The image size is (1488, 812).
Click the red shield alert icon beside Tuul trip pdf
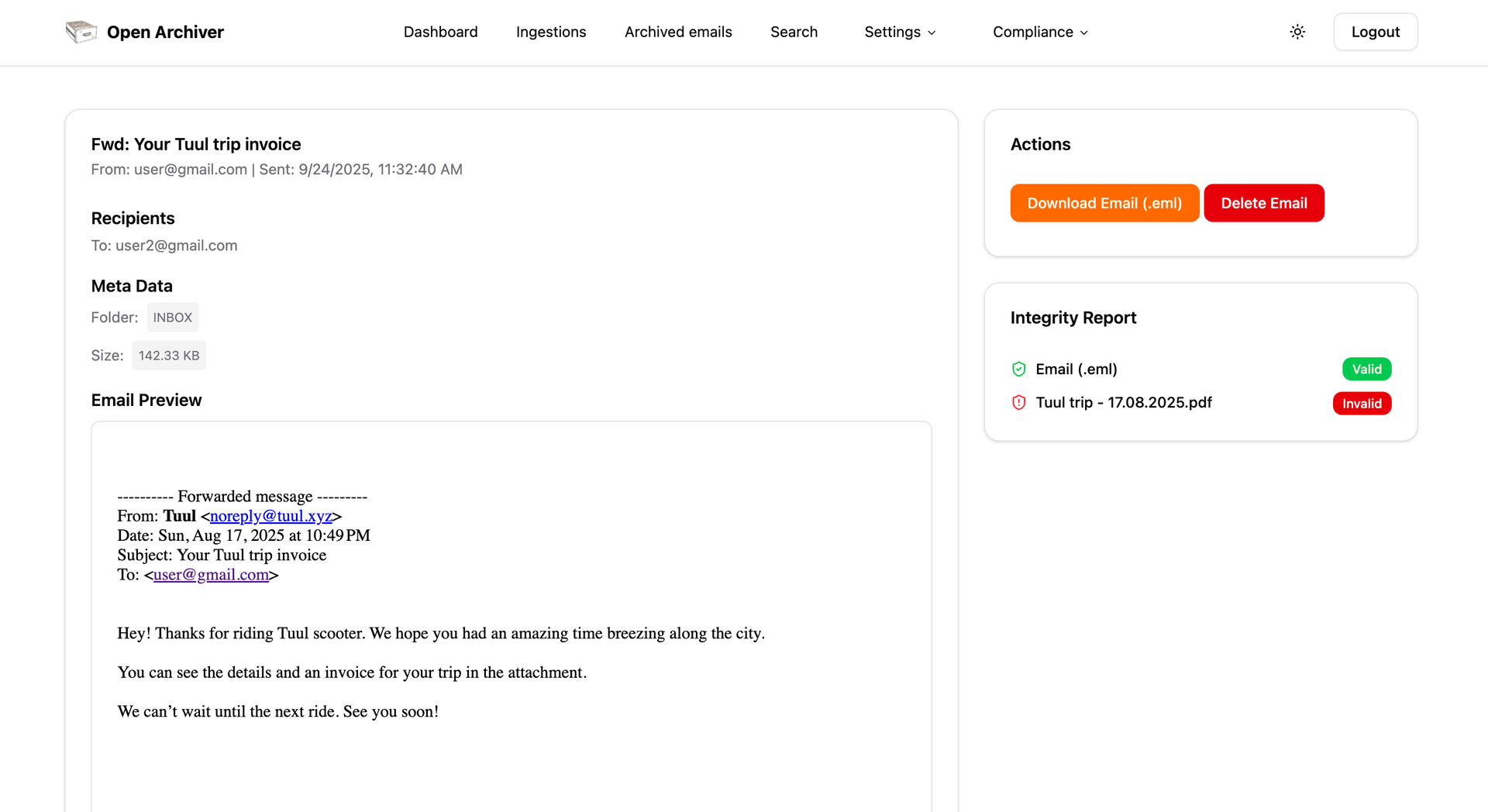1019,403
